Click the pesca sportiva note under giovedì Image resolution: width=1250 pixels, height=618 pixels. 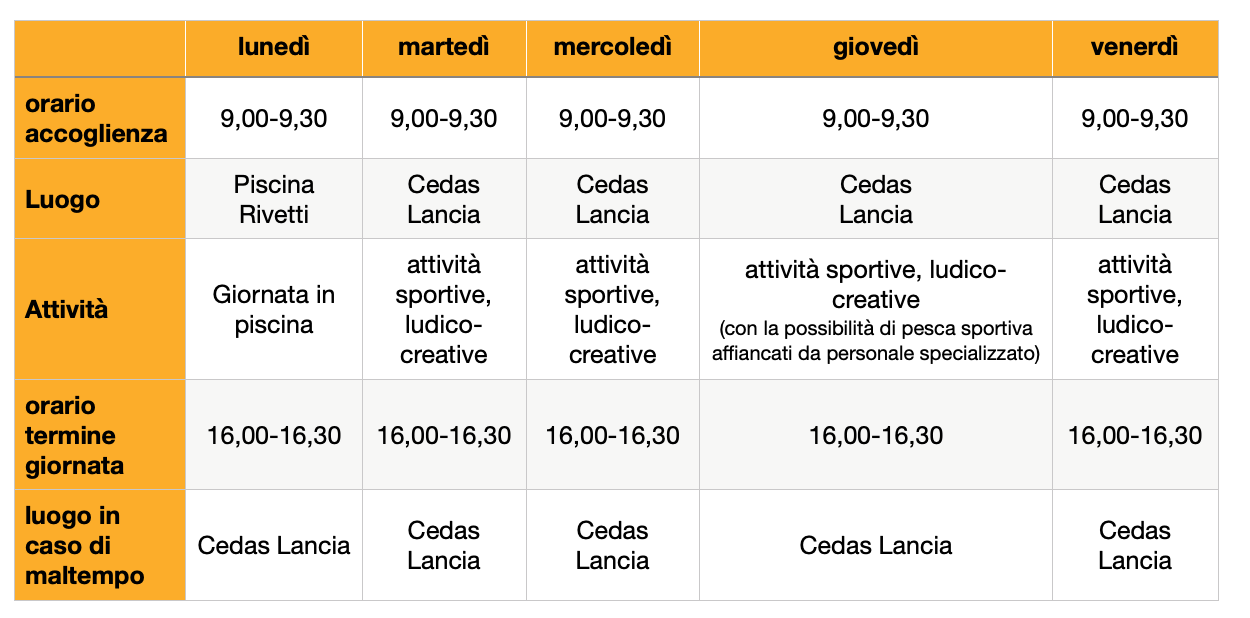[x=876, y=340]
